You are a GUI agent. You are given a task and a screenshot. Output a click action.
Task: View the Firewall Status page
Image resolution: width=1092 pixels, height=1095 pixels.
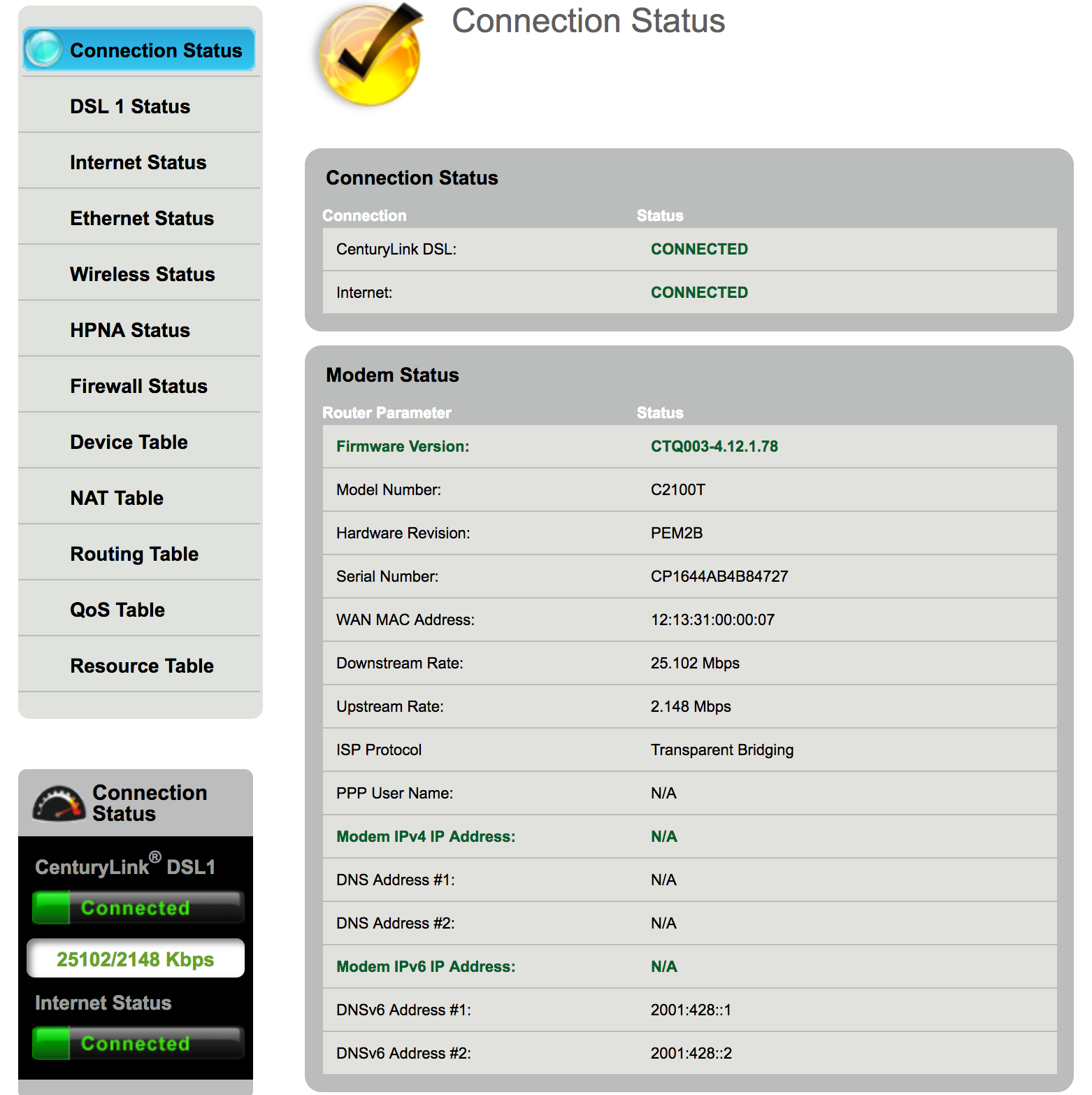click(x=138, y=386)
